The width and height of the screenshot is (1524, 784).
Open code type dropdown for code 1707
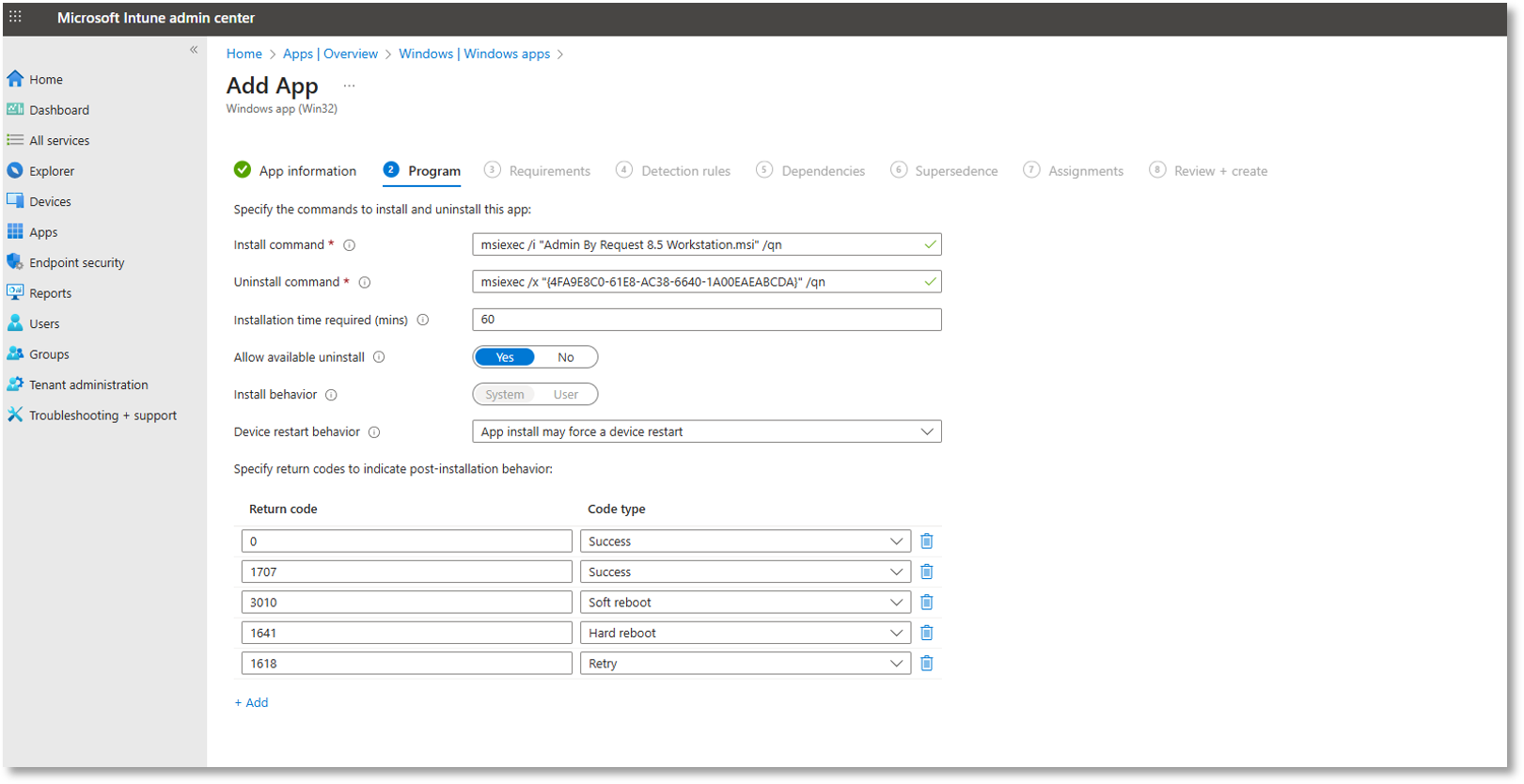coord(746,572)
